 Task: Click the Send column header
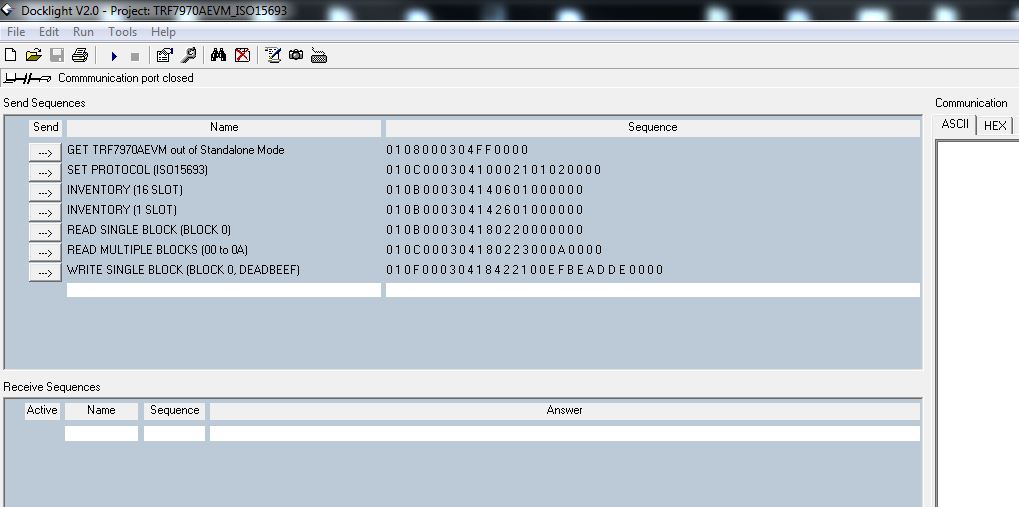(45, 127)
